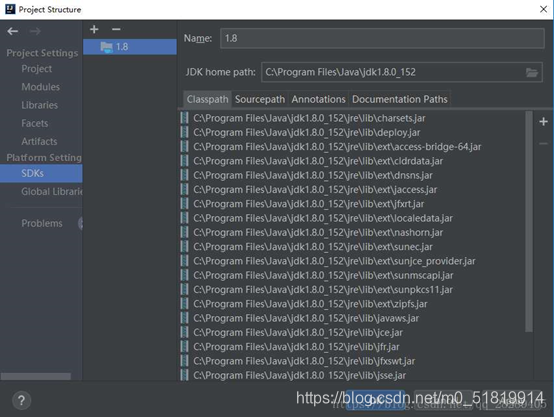Open the Problems page
The height and width of the screenshot is (417, 554).
pos(42,223)
